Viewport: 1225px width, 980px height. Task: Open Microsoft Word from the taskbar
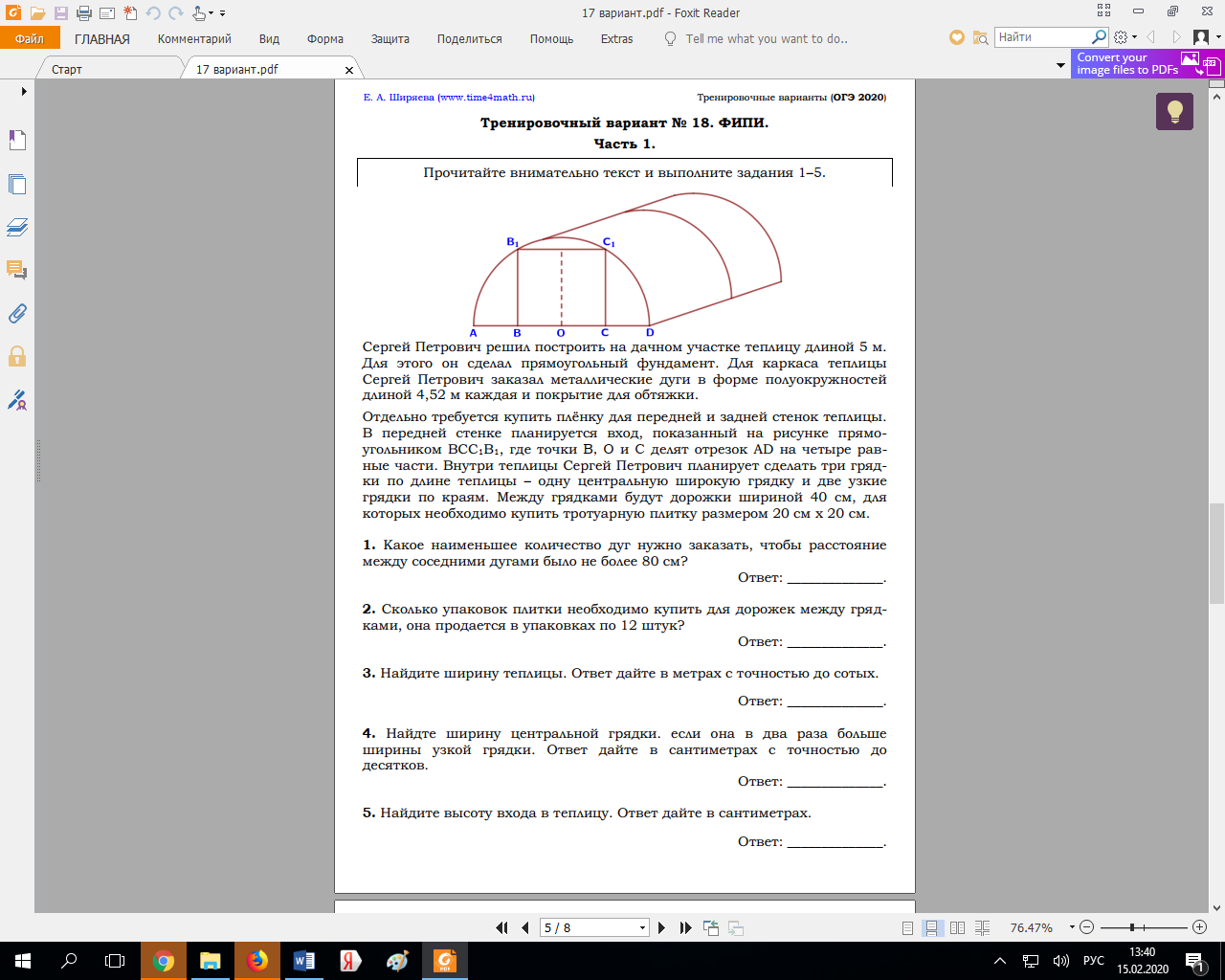coord(304,961)
